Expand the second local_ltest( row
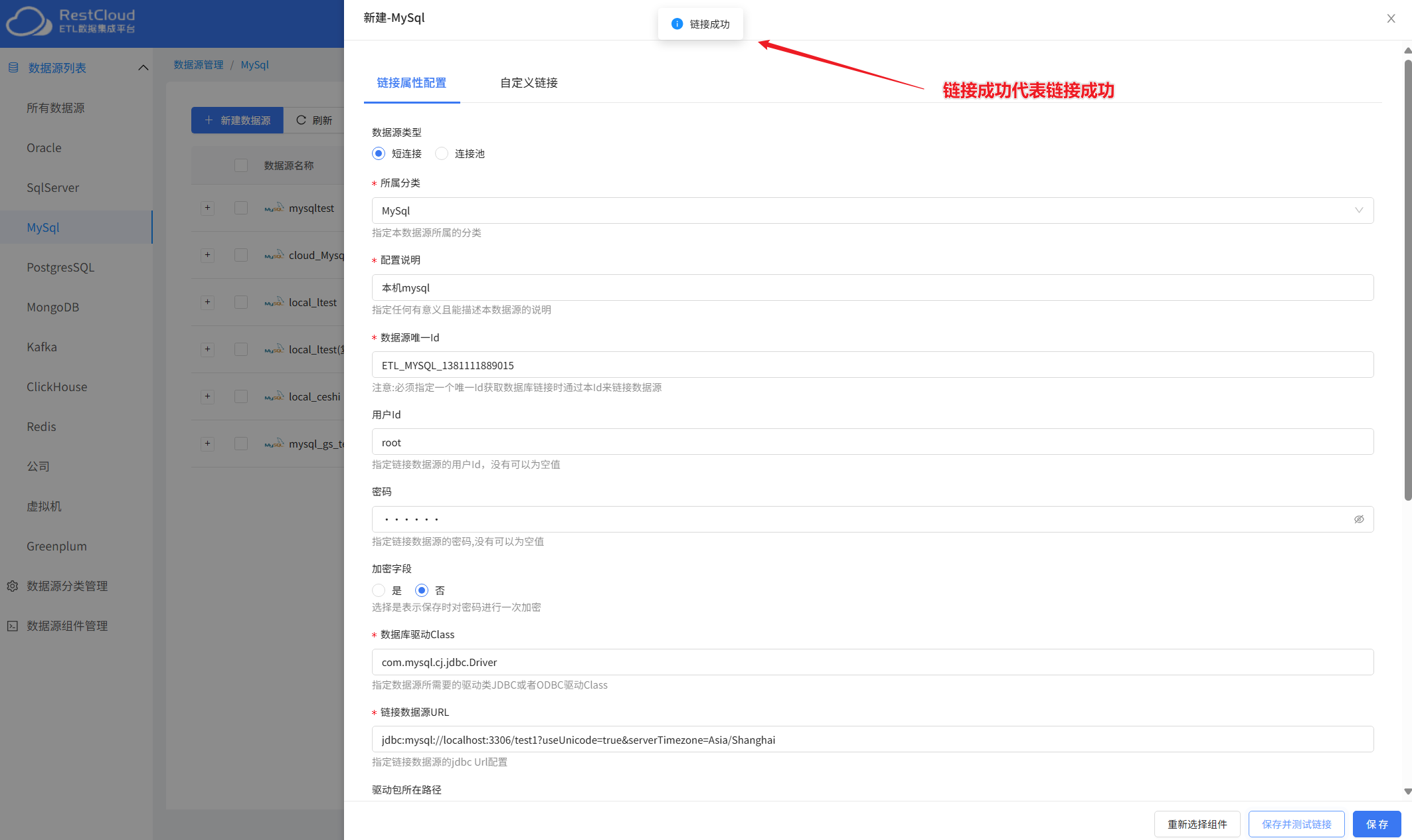The image size is (1412, 840). pyautogui.click(x=208, y=349)
